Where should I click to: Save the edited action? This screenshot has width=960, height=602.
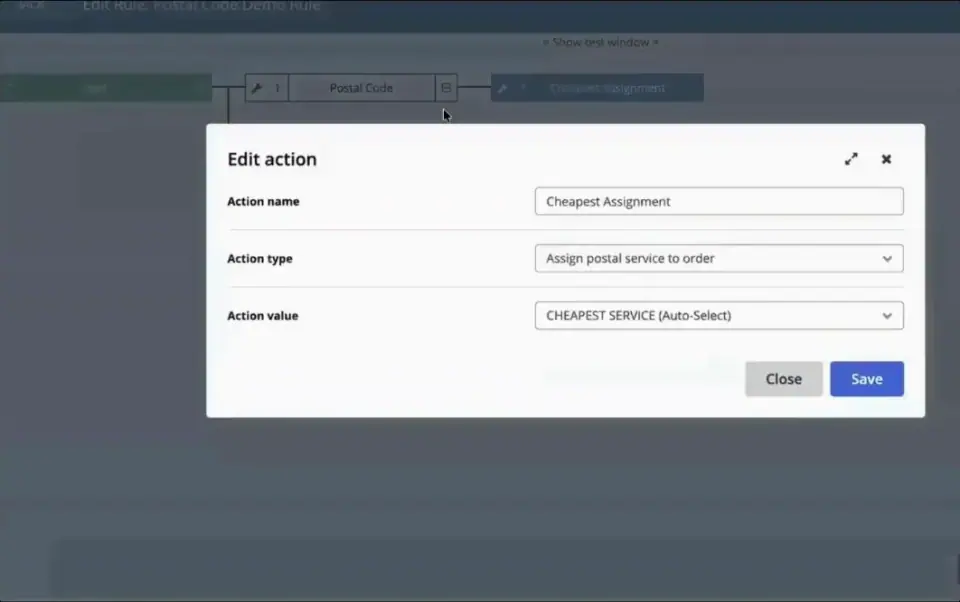coord(866,379)
